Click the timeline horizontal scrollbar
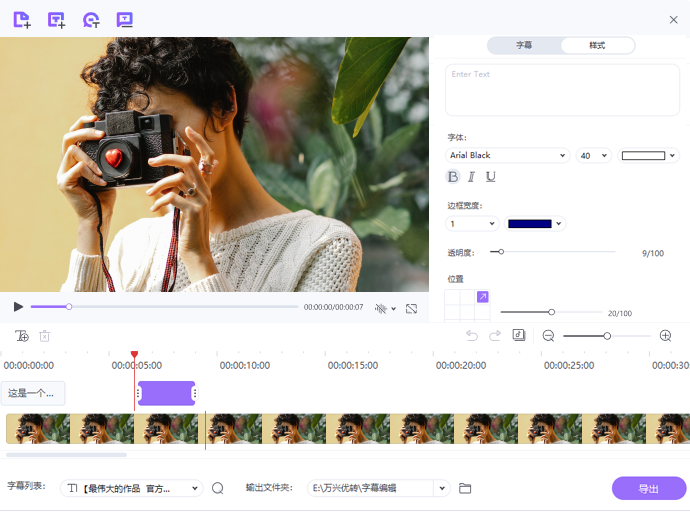Viewport: 690px width, 512px height. tap(66, 455)
